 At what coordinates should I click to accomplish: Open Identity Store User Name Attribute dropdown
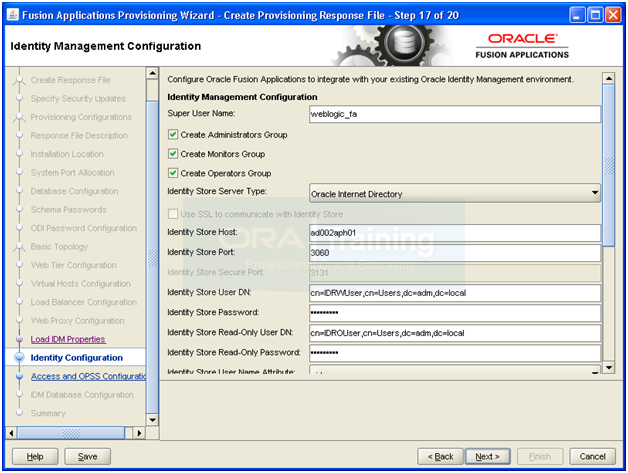click(455, 370)
